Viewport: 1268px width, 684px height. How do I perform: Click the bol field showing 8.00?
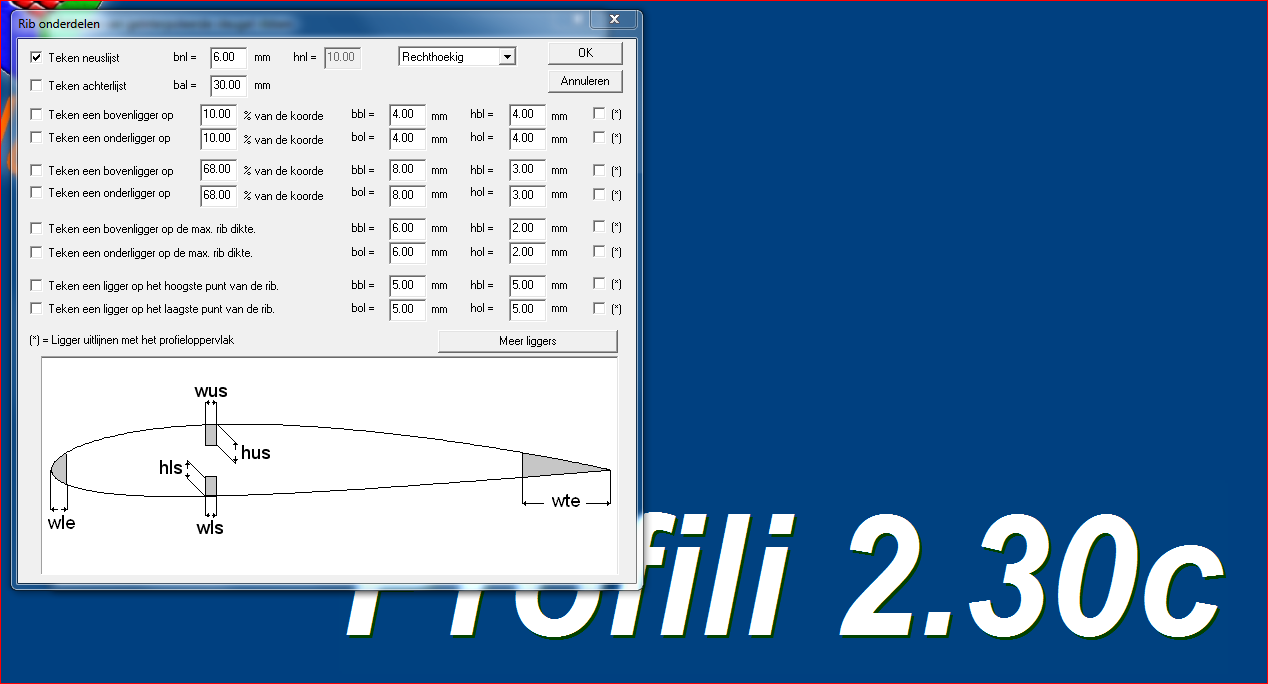[x=408, y=194]
